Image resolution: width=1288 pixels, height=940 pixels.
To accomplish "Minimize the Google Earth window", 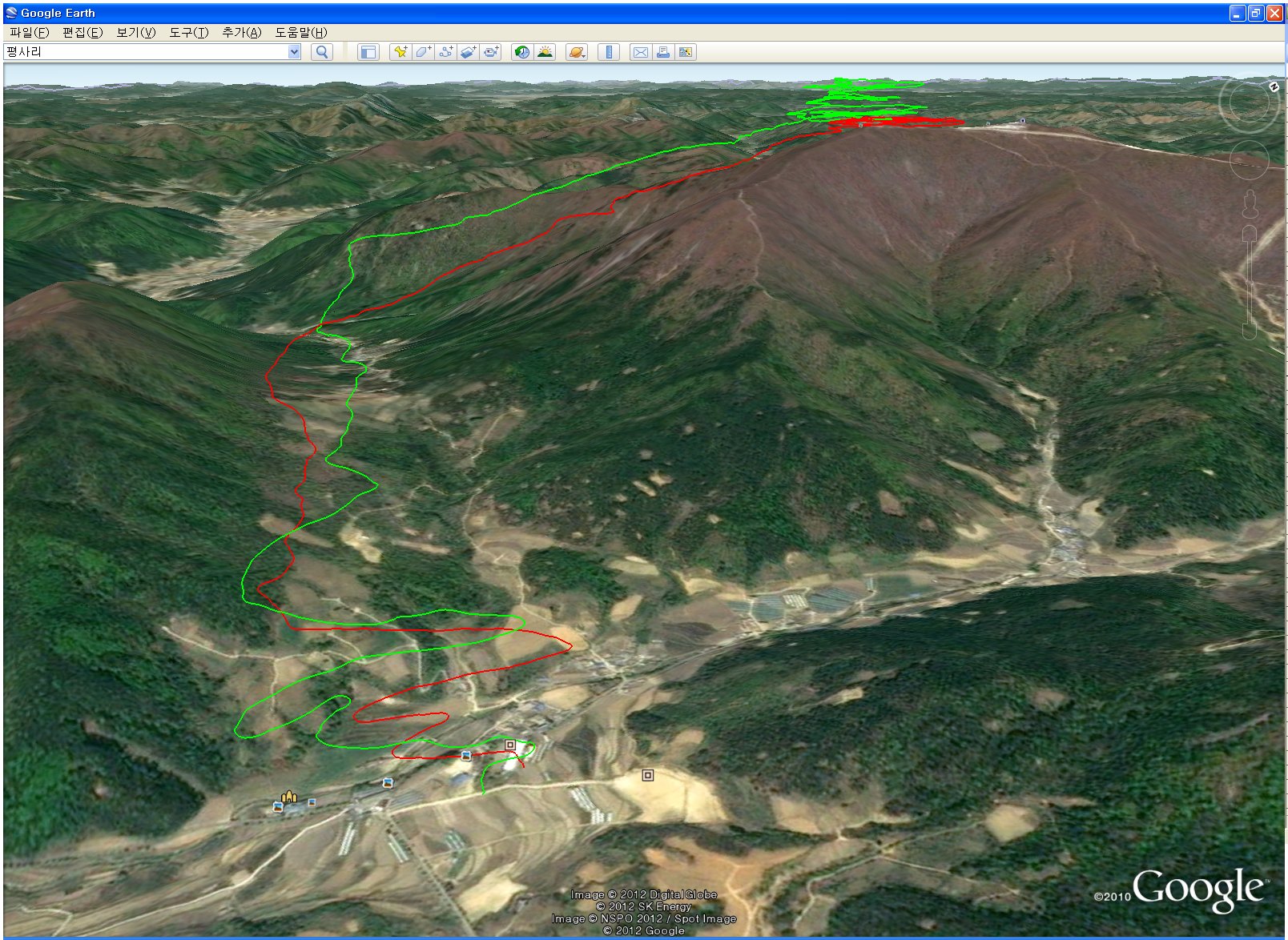I will (x=1238, y=13).
